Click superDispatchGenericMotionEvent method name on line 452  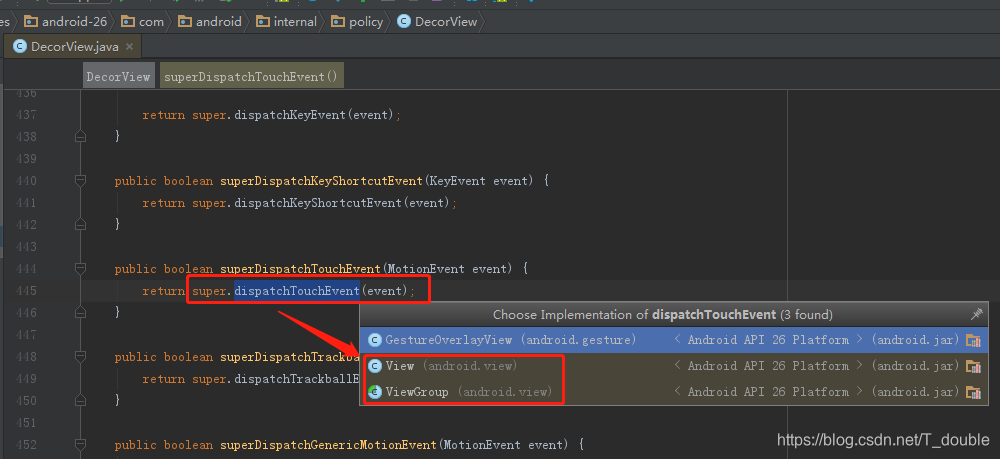pyautogui.click(x=328, y=444)
